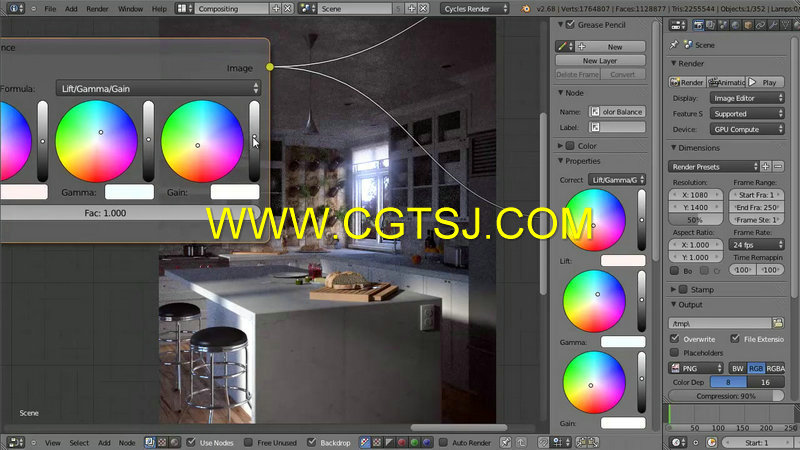Toggle the Backdrop checkbox
This screenshot has width=800, height=450.
(312, 442)
